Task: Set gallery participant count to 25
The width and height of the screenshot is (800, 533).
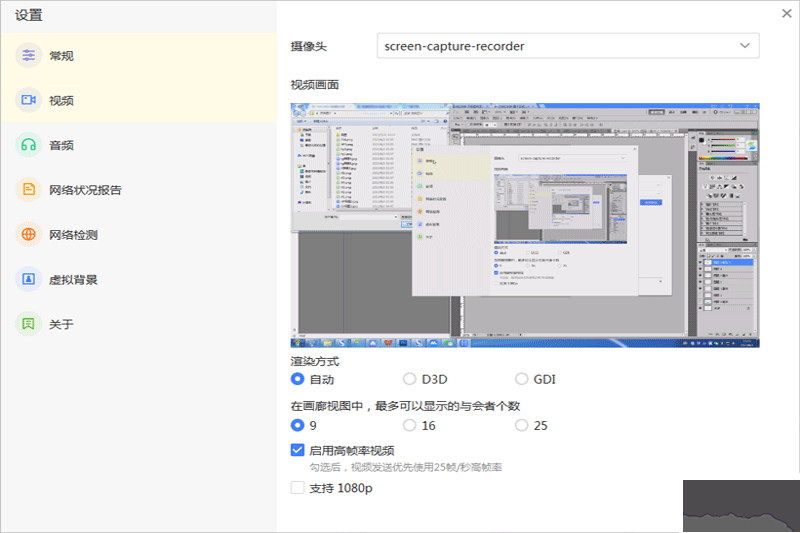Action: [521, 425]
